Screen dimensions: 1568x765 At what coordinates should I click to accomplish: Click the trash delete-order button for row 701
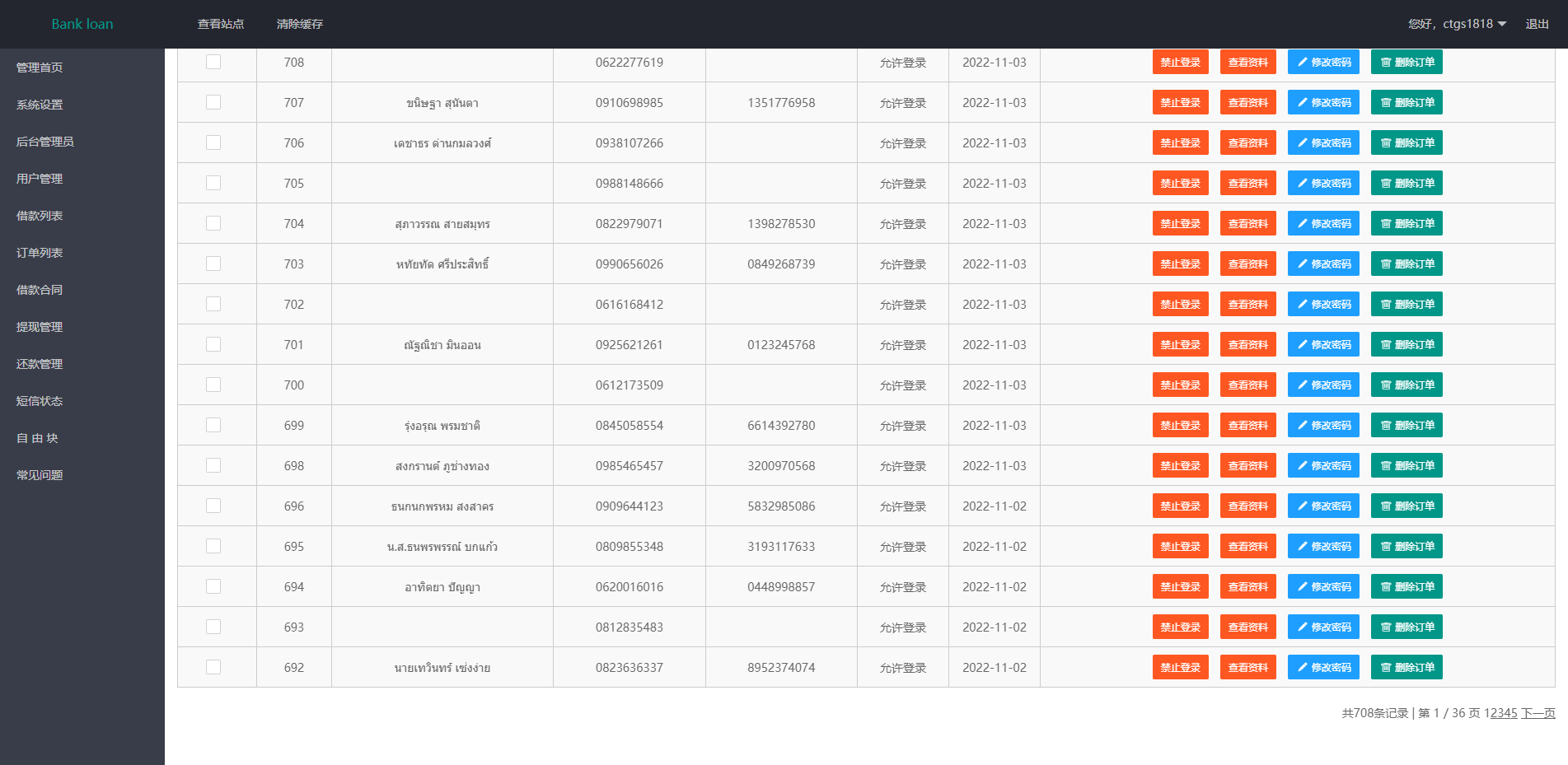(x=1407, y=345)
